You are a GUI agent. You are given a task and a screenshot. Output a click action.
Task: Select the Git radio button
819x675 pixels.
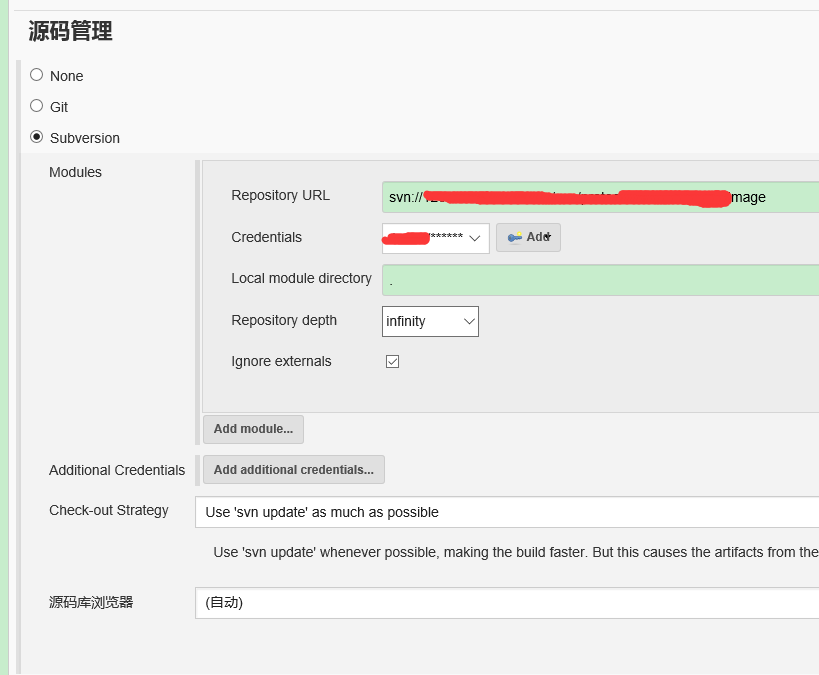pos(35,106)
